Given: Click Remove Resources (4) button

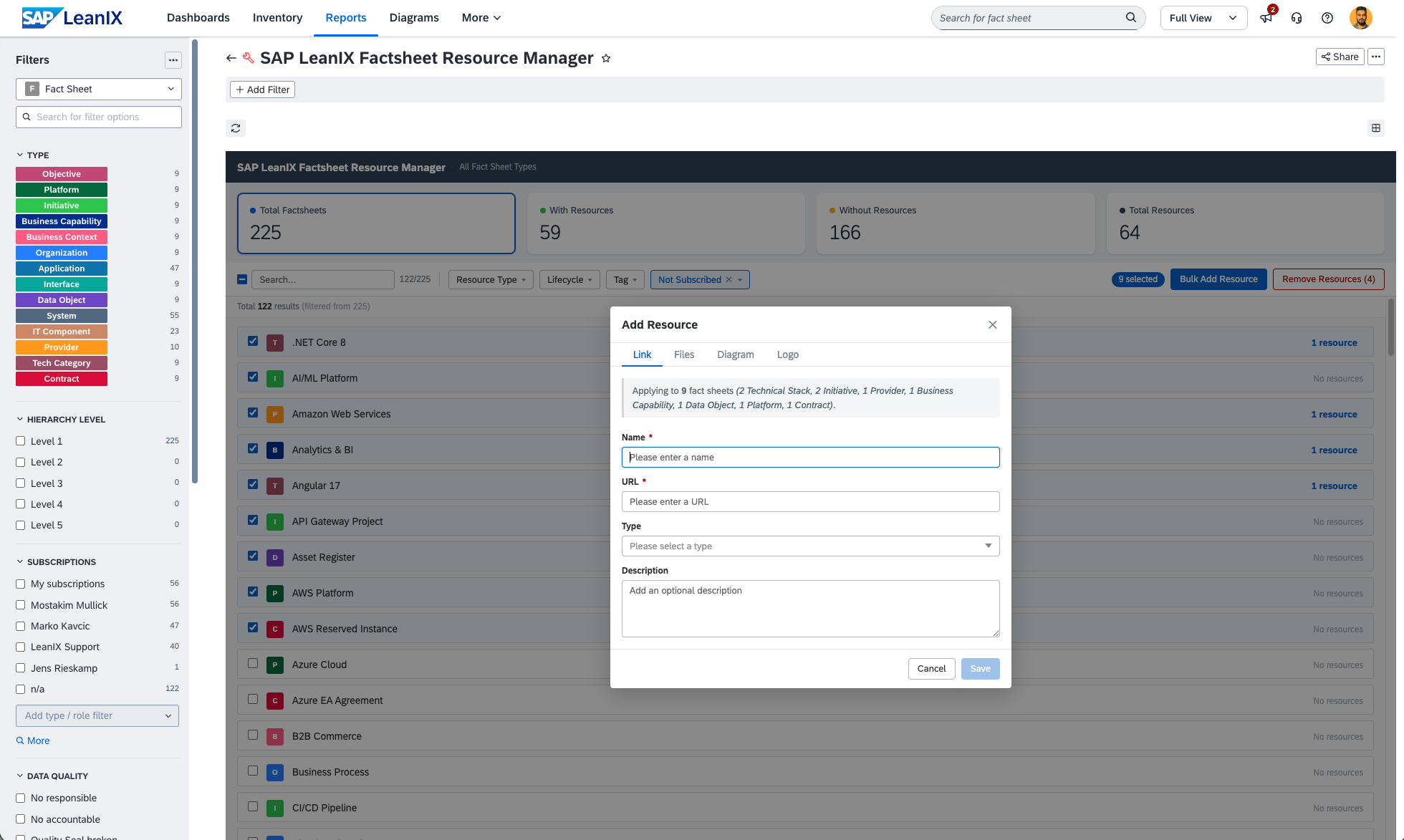Looking at the screenshot, I should (x=1329, y=279).
